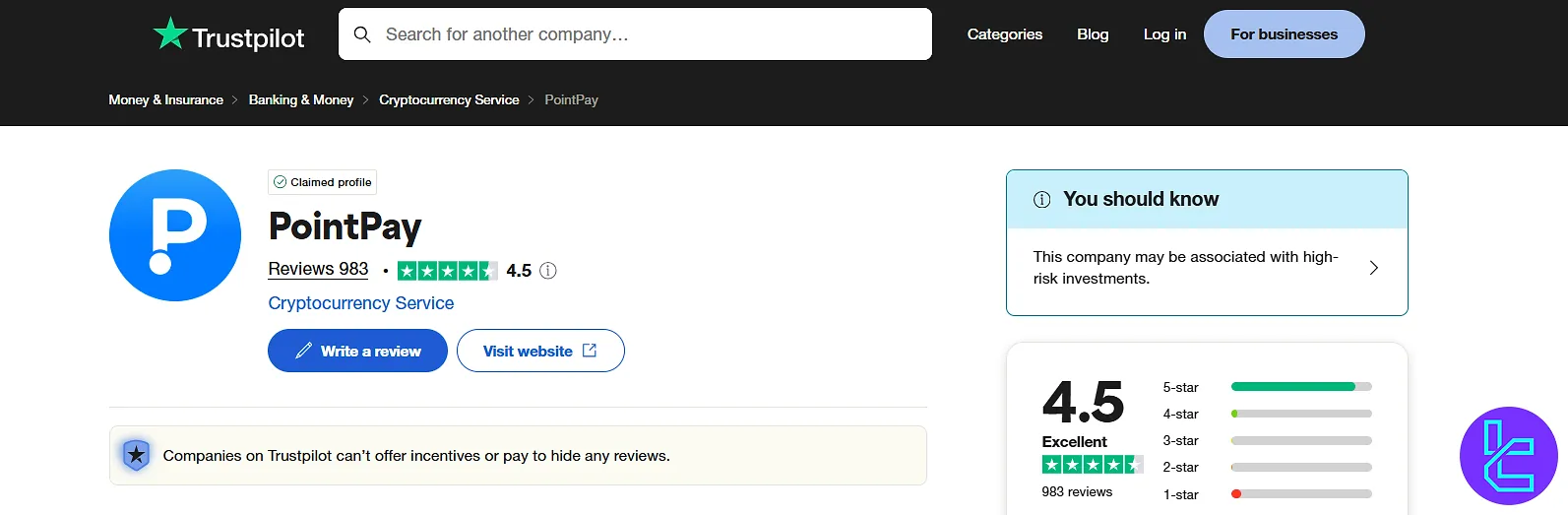Click the PointPay company heading
The image size is (1568, 515).
click(345, 226)
